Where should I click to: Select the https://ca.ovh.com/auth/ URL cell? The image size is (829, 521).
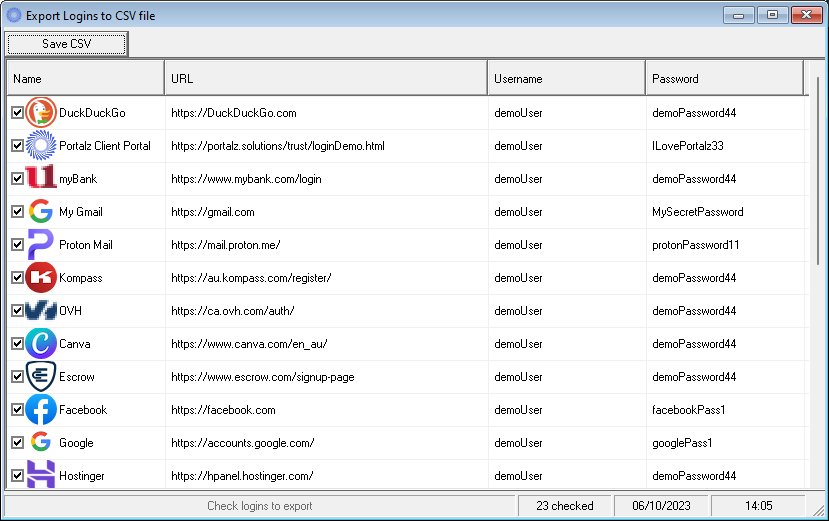(326, 310)
